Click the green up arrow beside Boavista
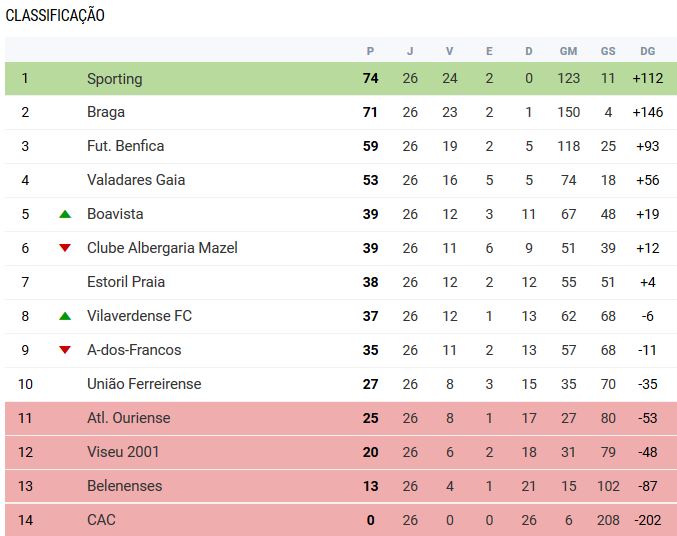This screenshot has height=536, width=677. (65, 214)
